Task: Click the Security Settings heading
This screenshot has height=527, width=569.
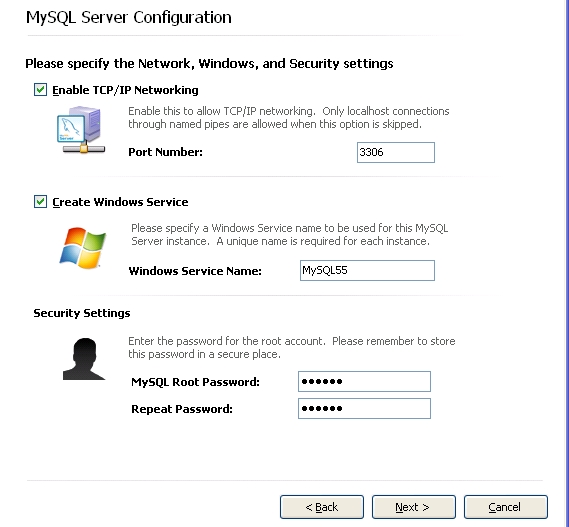Action: [x=82, y=313]
